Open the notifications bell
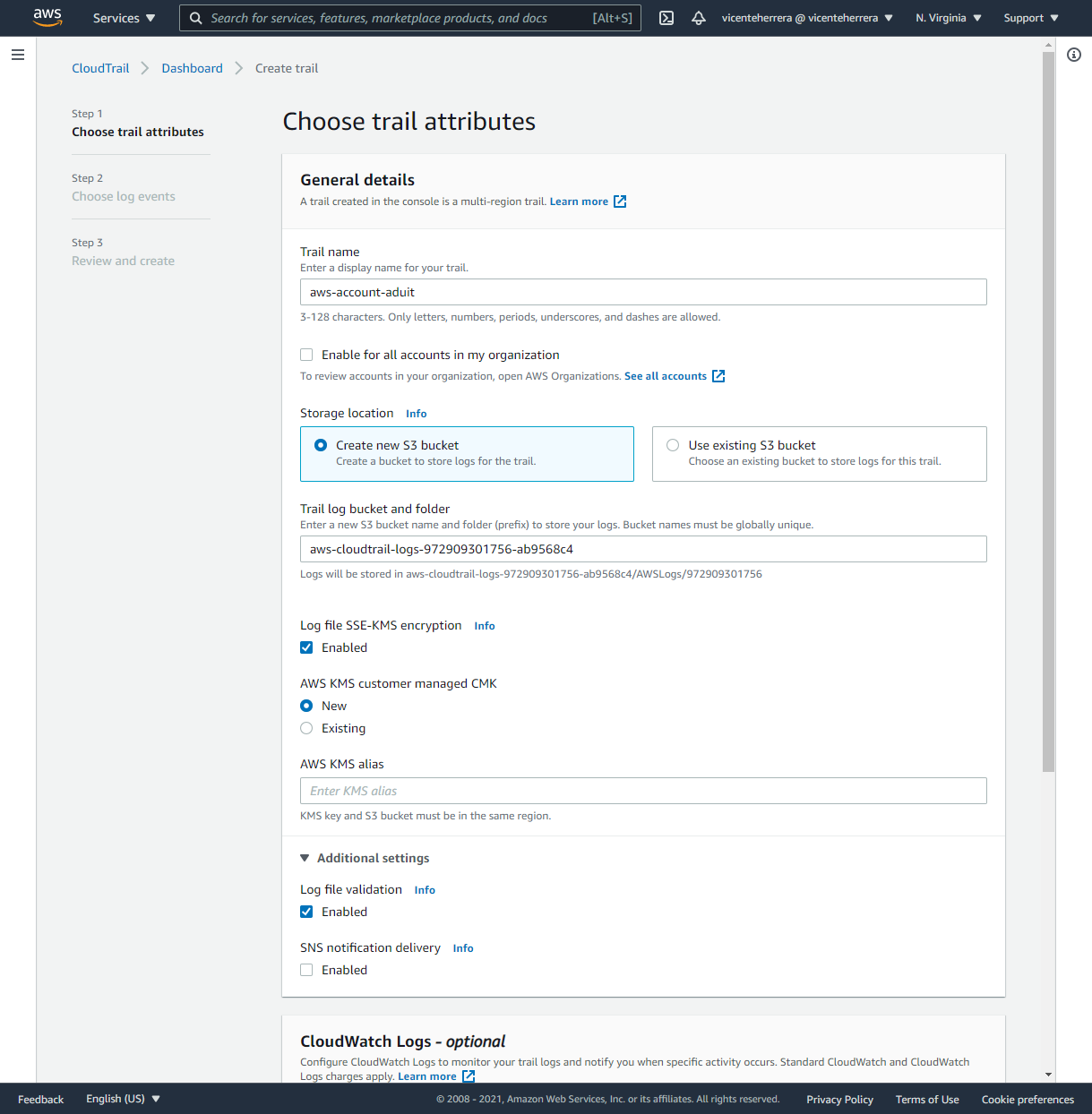 pos(699,18)
